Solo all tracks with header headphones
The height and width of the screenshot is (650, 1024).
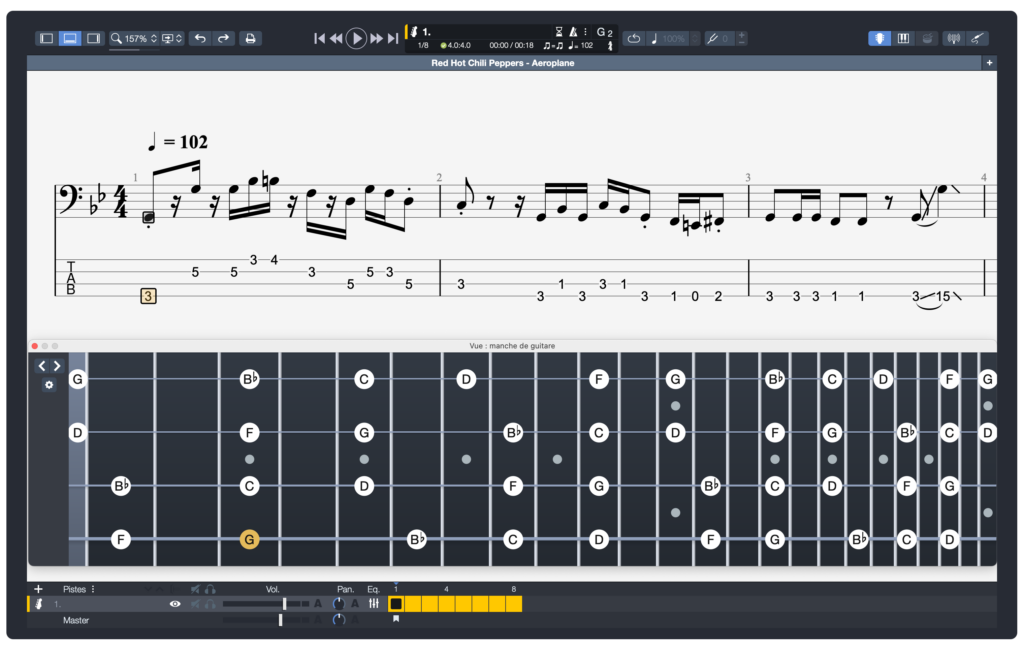tap(210, 589)
